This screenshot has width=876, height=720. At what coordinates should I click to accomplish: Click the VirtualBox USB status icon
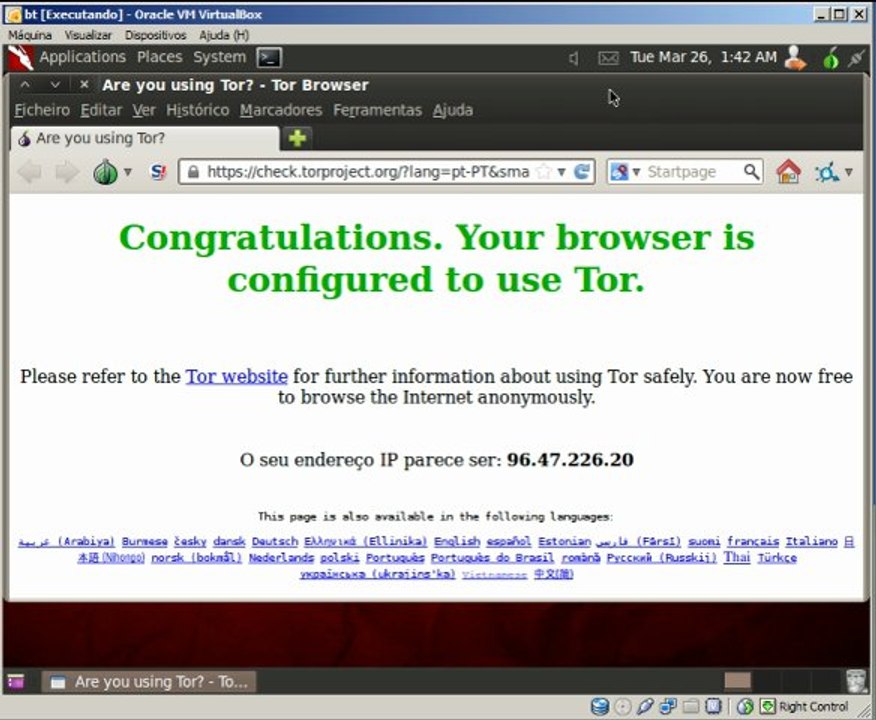645,707
